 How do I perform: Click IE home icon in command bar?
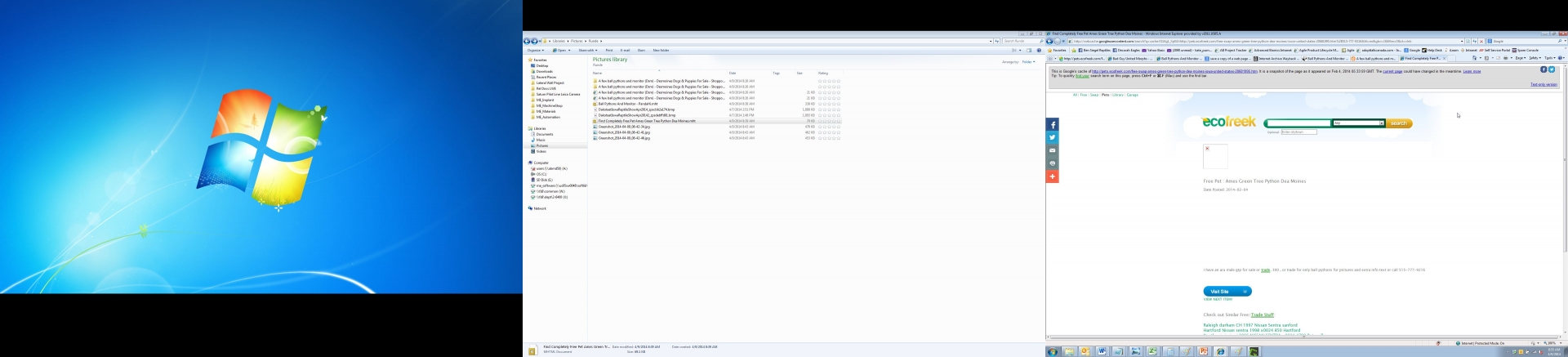point(1475,58)
